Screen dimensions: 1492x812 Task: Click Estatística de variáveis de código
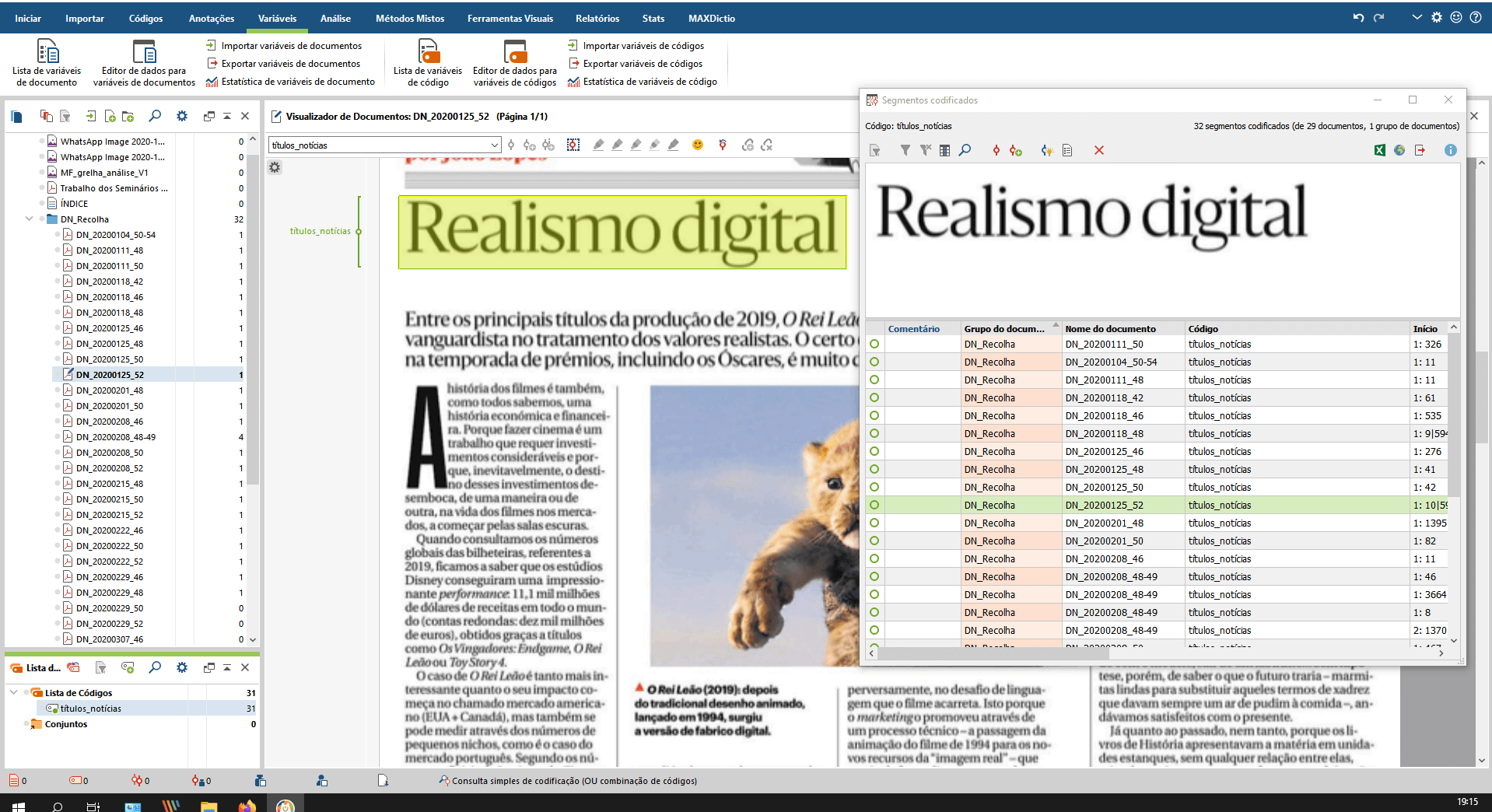(x=643, y=82)
